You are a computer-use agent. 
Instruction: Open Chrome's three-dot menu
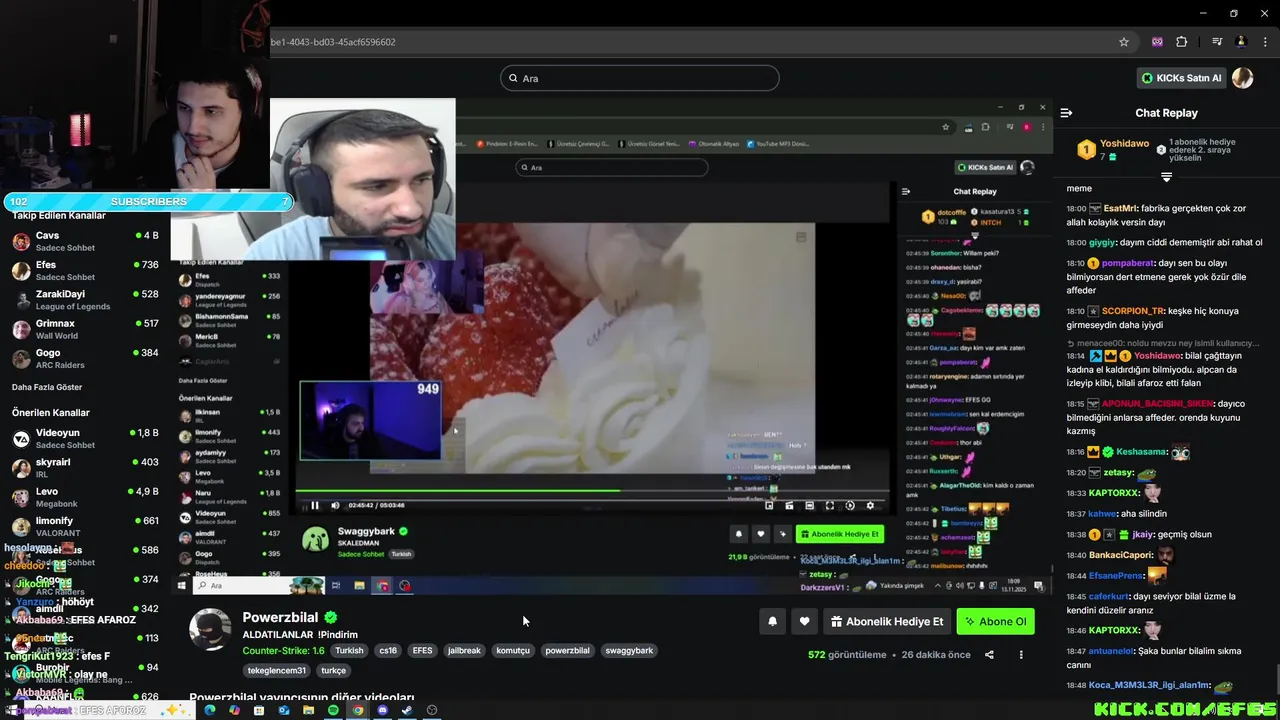1264,42
